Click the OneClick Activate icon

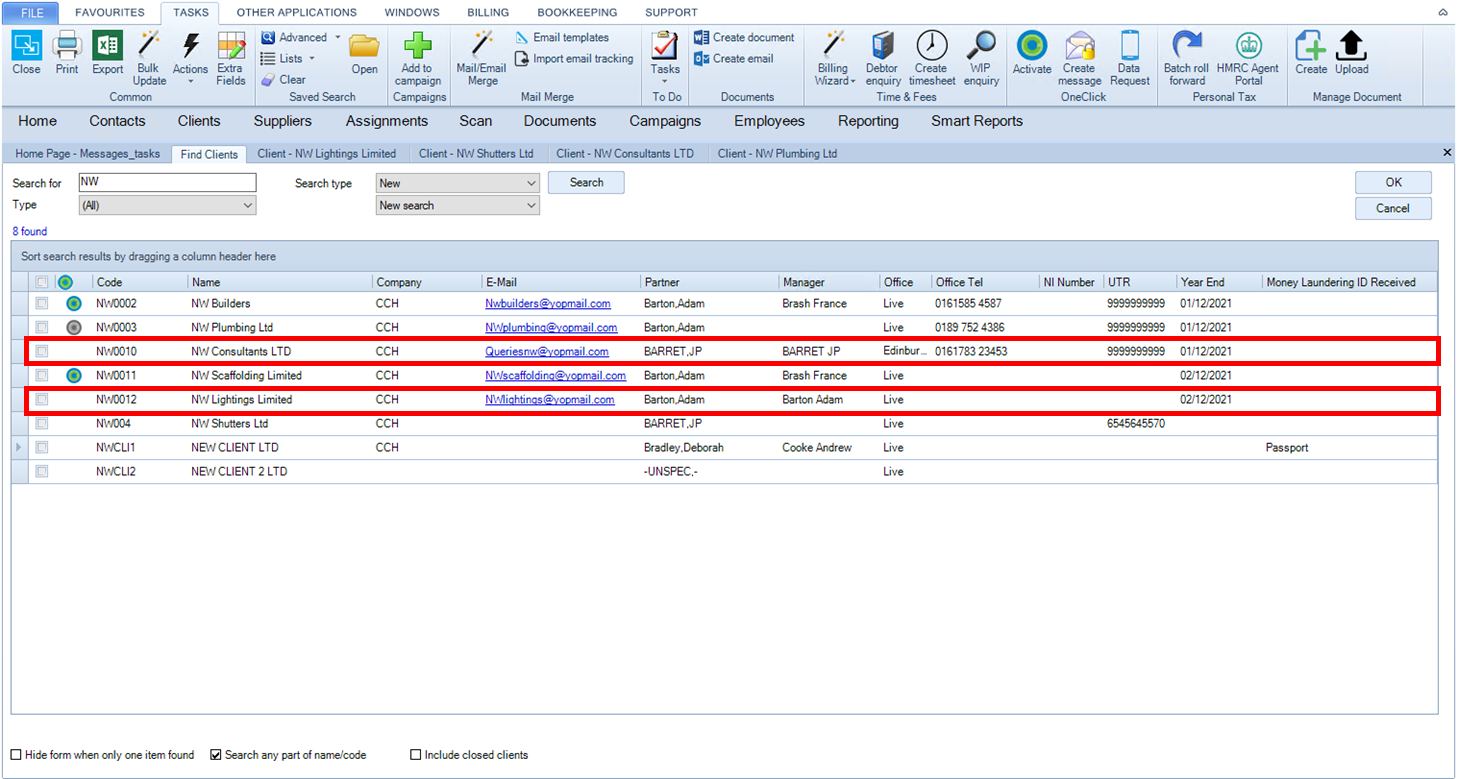(1032, 46)
